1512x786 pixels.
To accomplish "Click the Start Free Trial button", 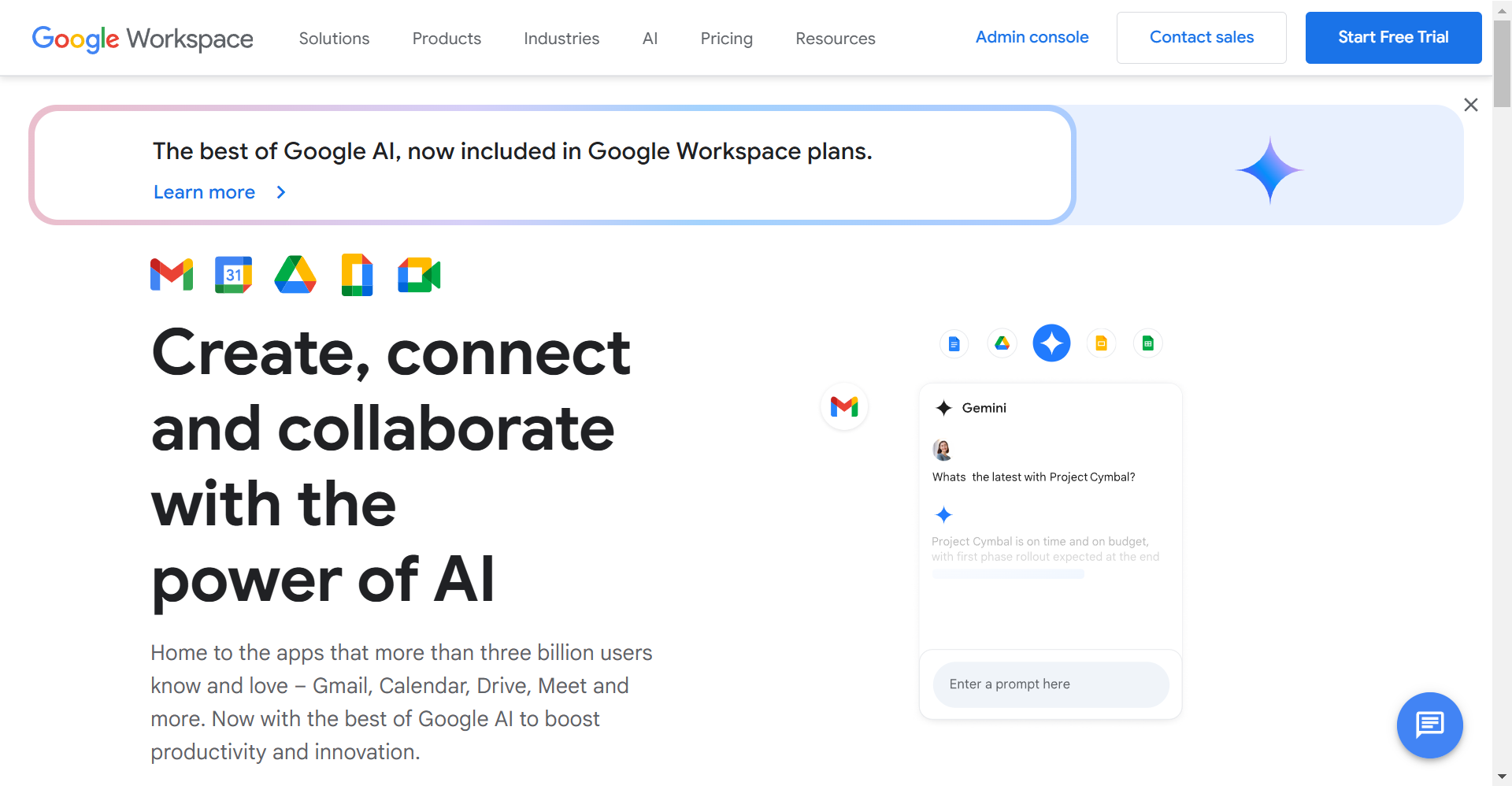I will click(1393, 38).
